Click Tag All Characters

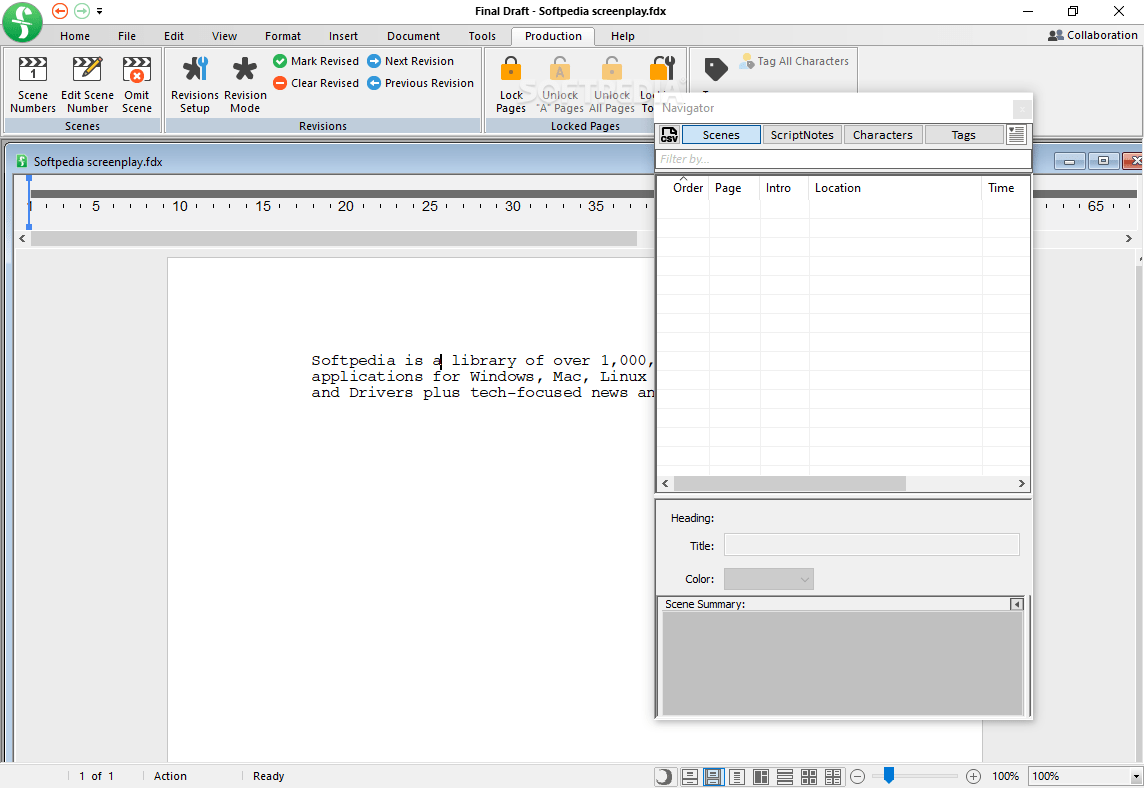tap(794, 61)
